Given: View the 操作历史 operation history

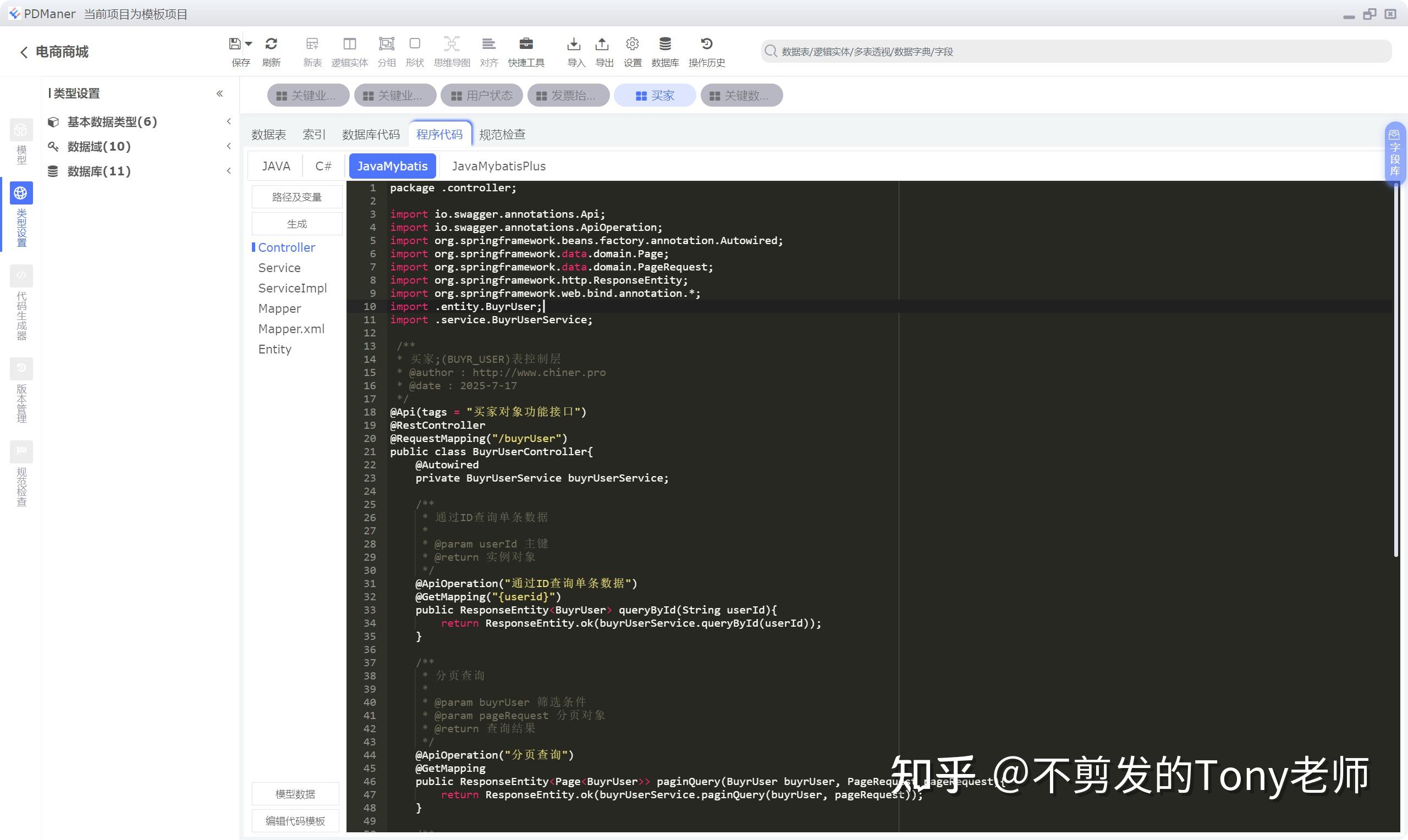Looking at the screenshot, I should point(706,51).
